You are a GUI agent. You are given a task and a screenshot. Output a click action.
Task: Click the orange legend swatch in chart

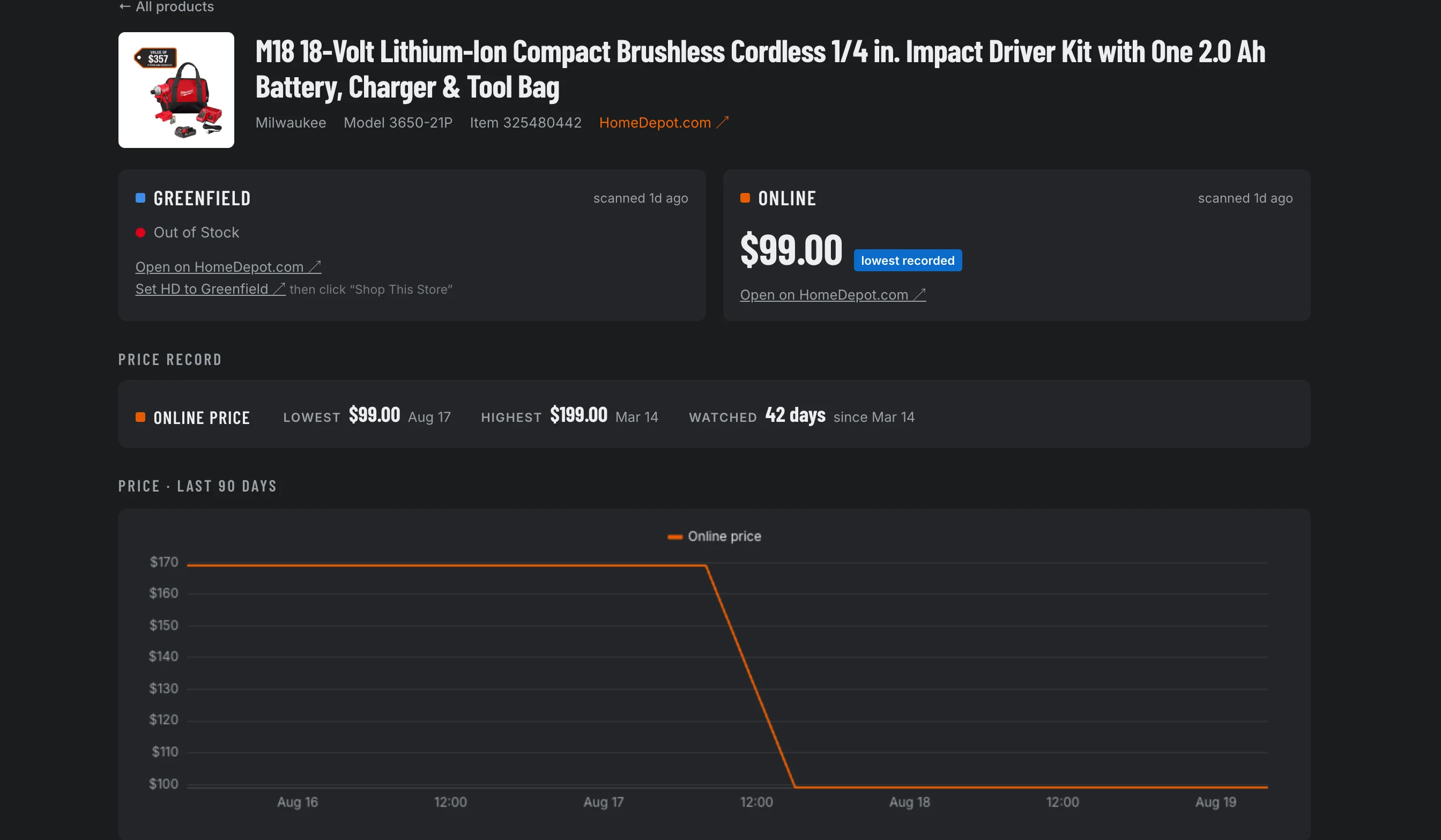[x=675, y=537]
